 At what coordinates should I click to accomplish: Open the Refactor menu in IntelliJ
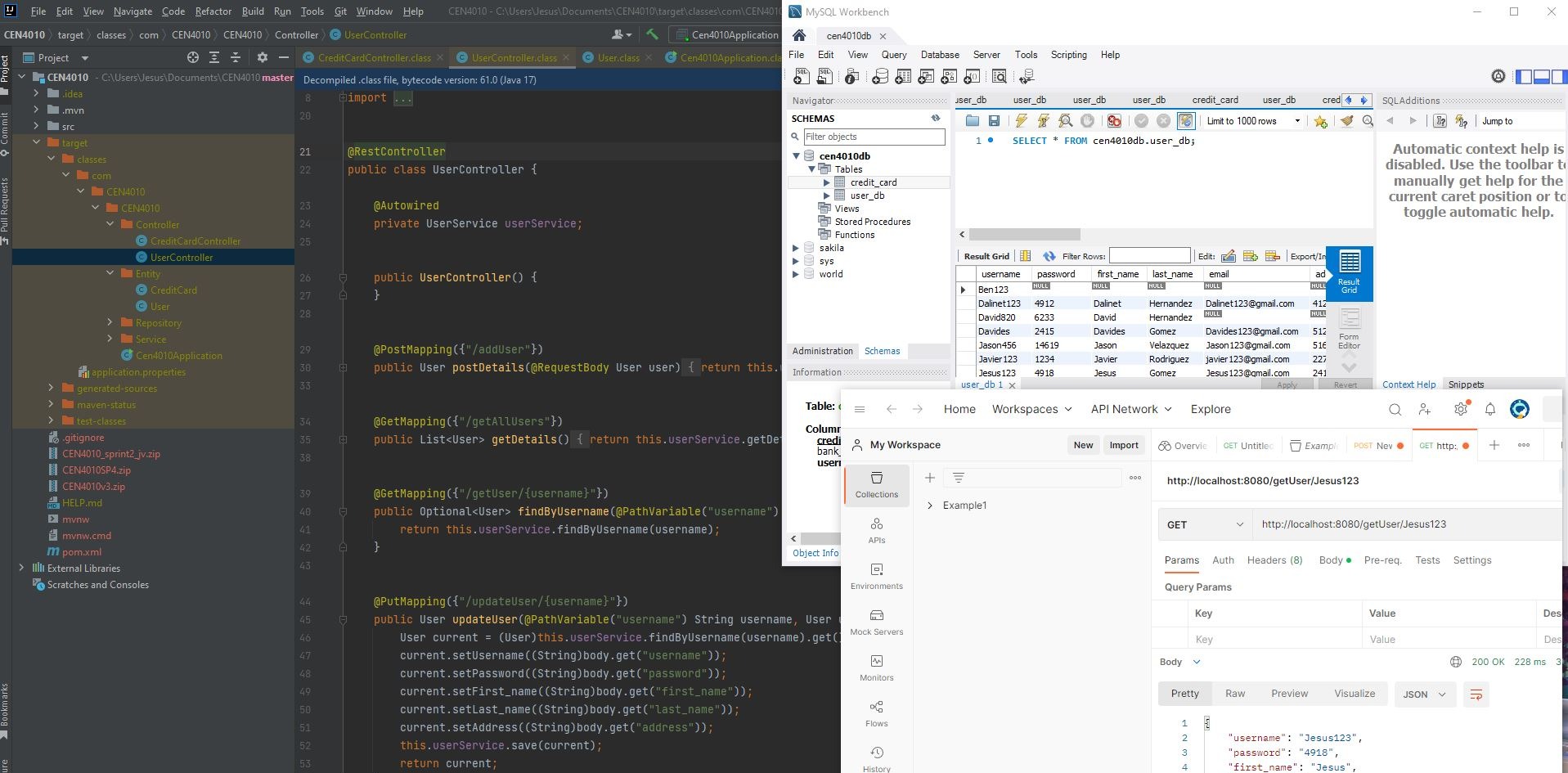(213, 11)
